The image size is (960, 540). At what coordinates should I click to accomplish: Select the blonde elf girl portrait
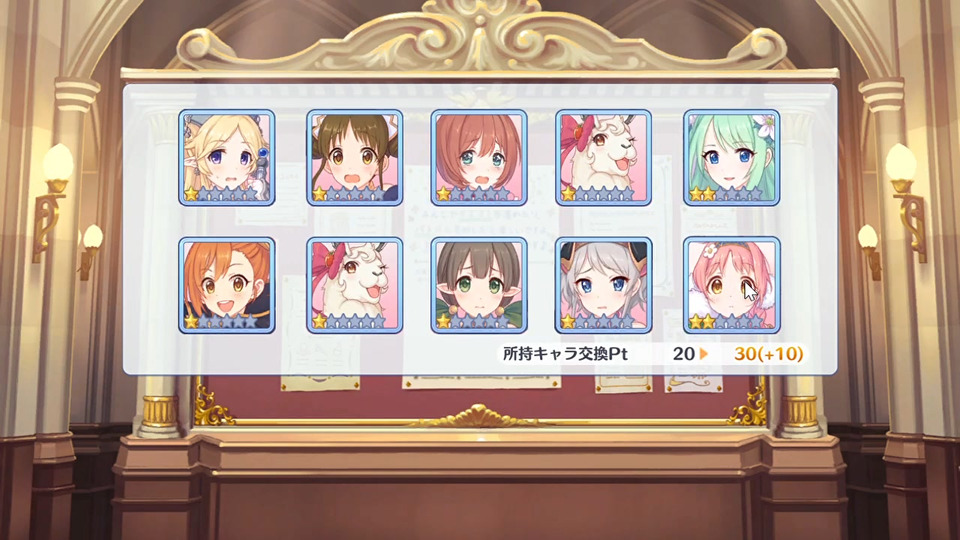227,158
